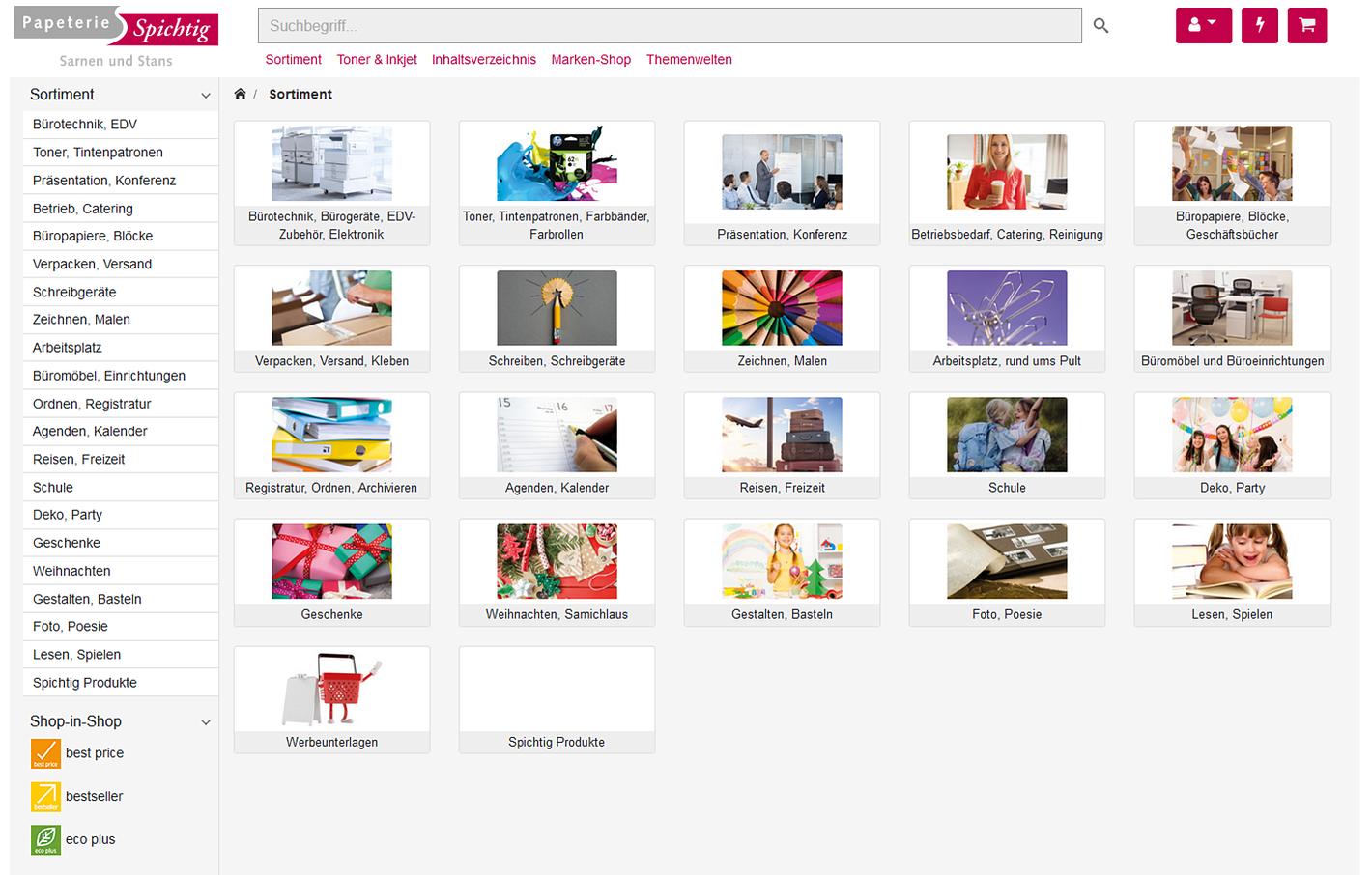The height and width of the screenshot is (875, 1372).
Task: Open the Werbeunterlagen category tile
Action: [x=331, y=697]
